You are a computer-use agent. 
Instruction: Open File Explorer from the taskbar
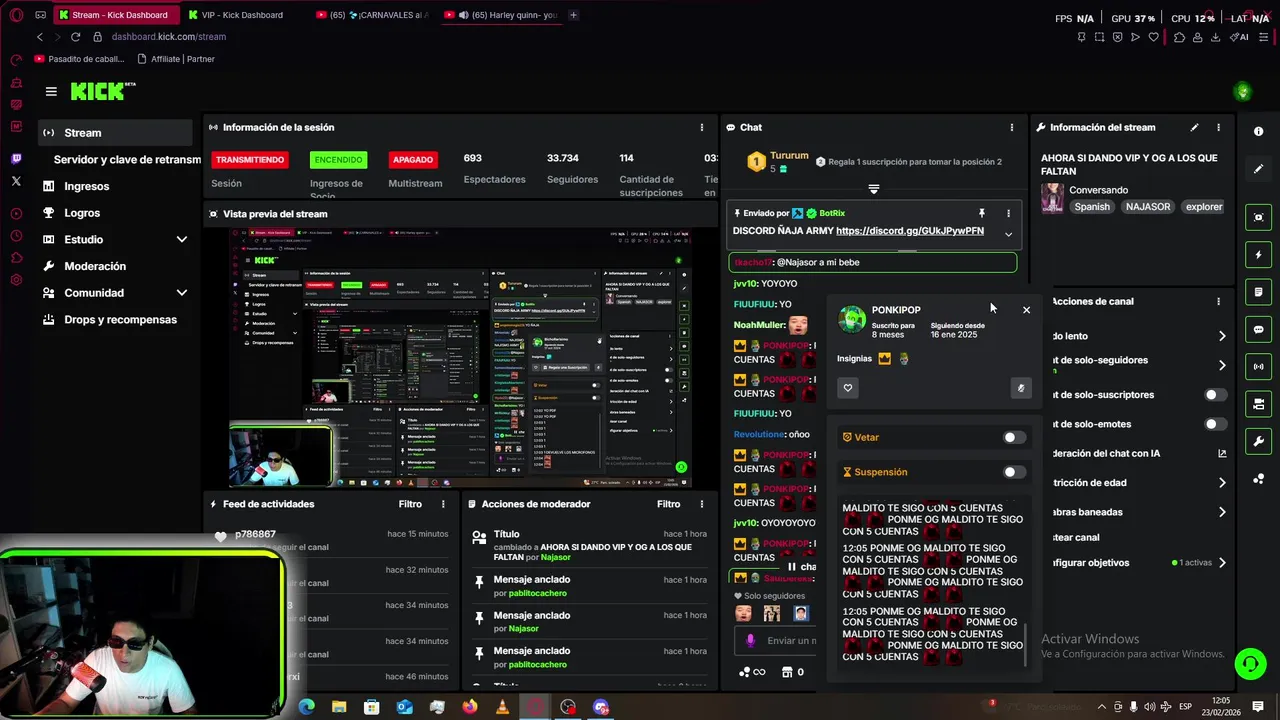pyautogui.click(x=339, y=707)
